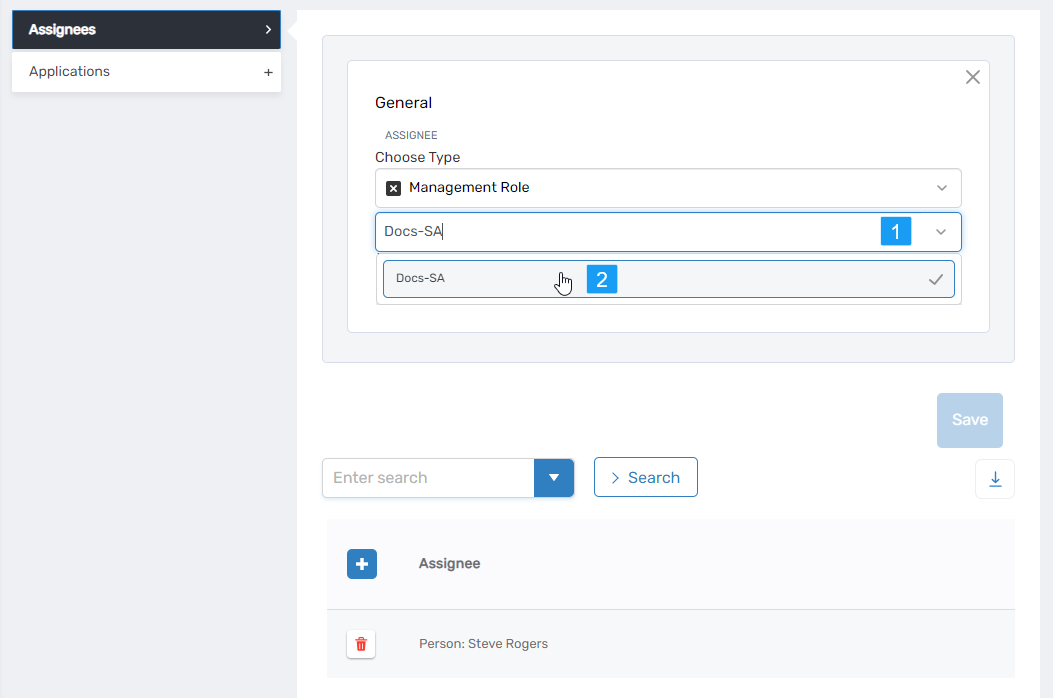Click the download assignees icon
Image resolution: width=1053 pixels, height=698 pixels.
click(995, 479)
